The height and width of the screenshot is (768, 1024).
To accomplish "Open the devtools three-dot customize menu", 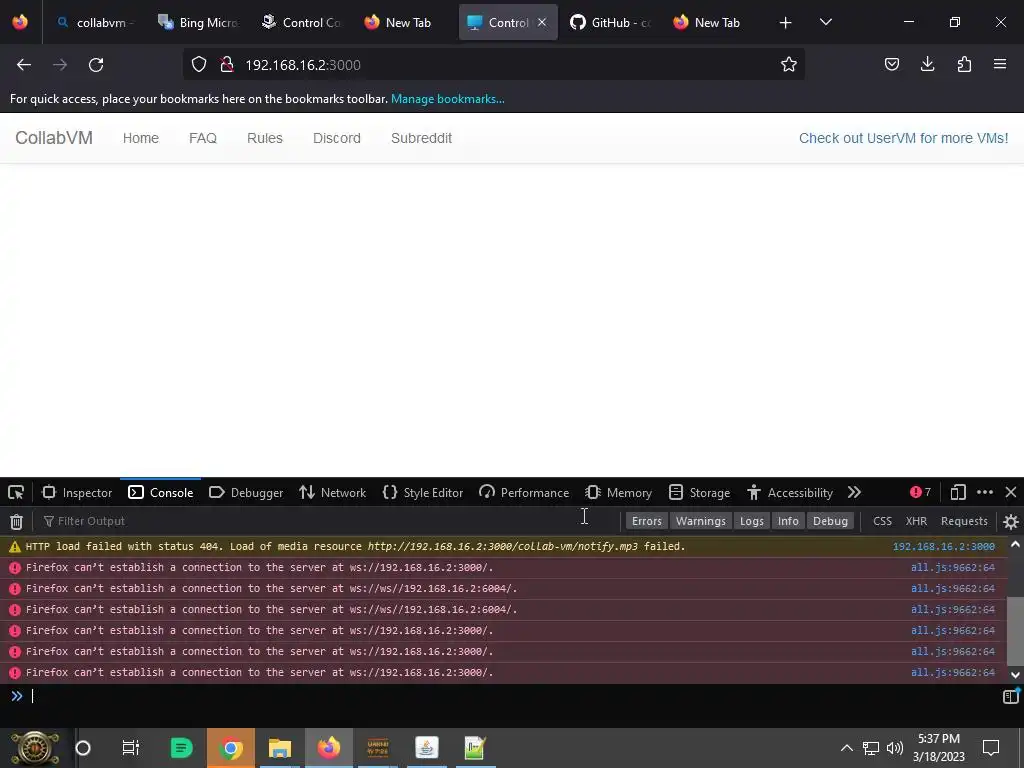I will point(985,492).
